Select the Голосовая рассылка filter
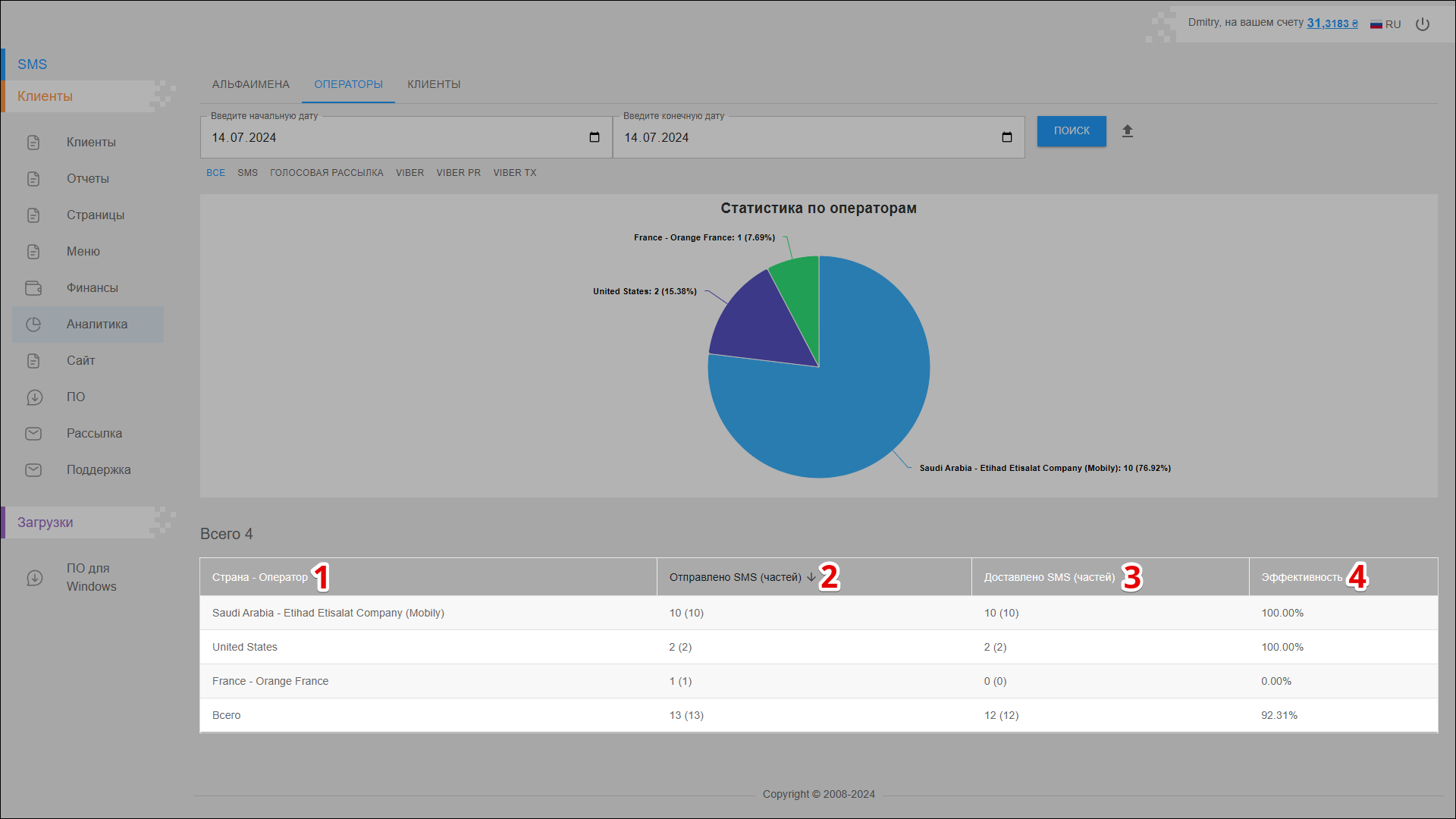Screen dimensions: 1456x819 [x=326, y=173]
